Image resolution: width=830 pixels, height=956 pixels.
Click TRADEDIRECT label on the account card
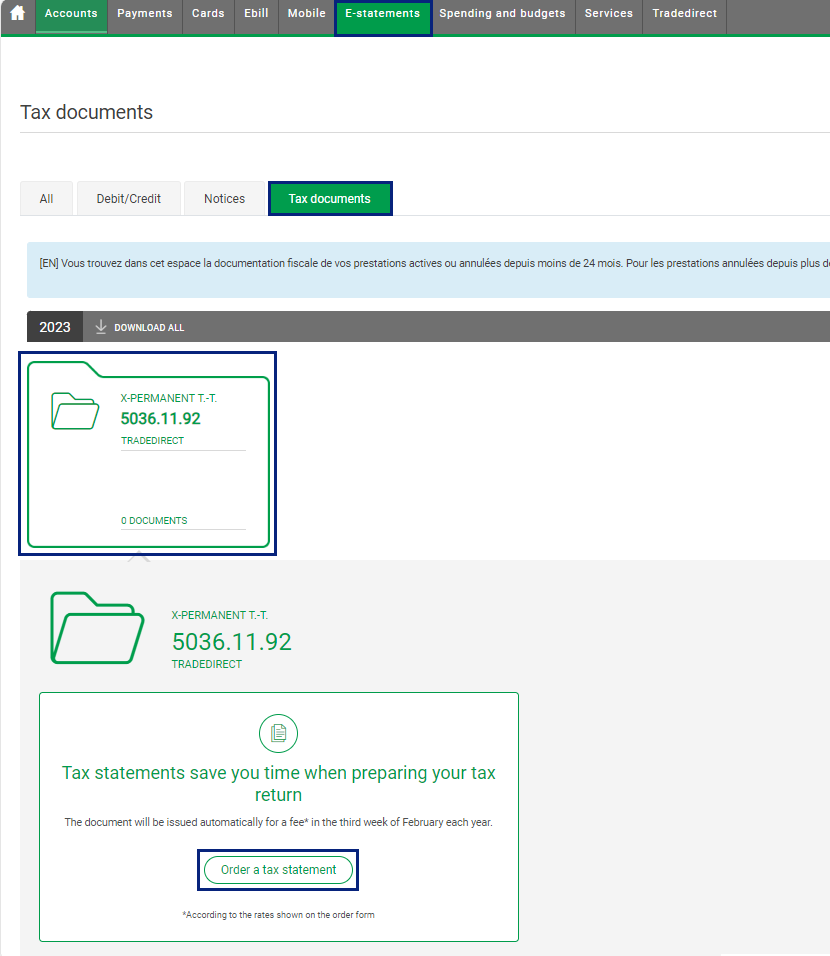click(152, 440)
